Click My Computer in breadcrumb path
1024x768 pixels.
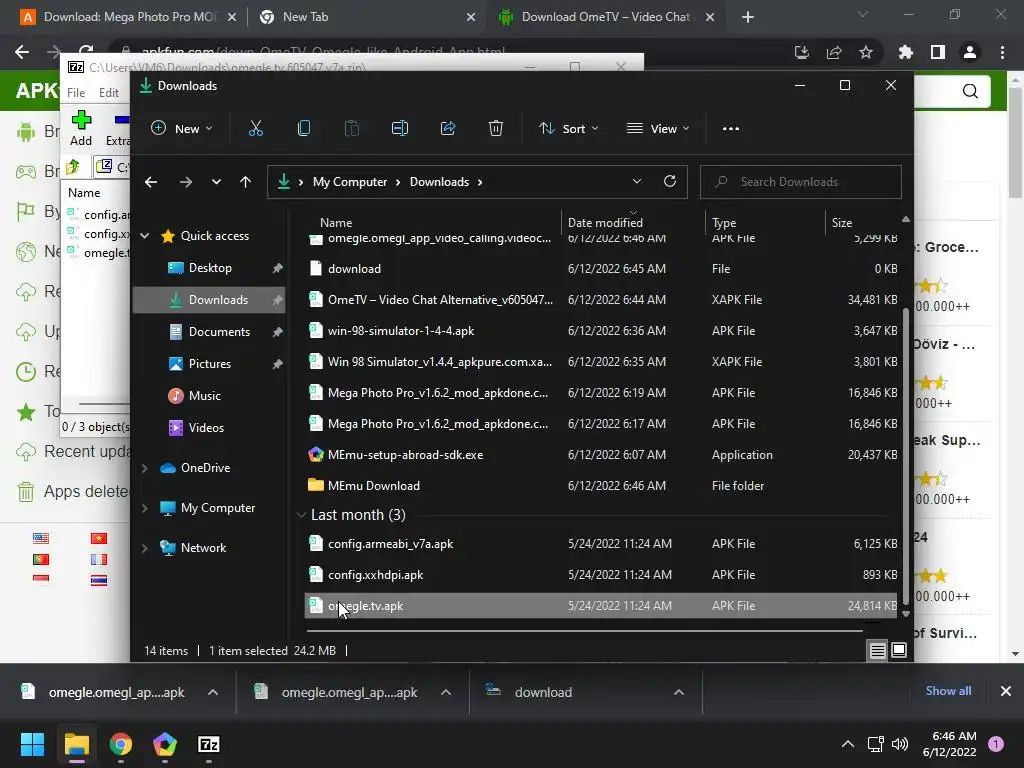click(349, 182)
